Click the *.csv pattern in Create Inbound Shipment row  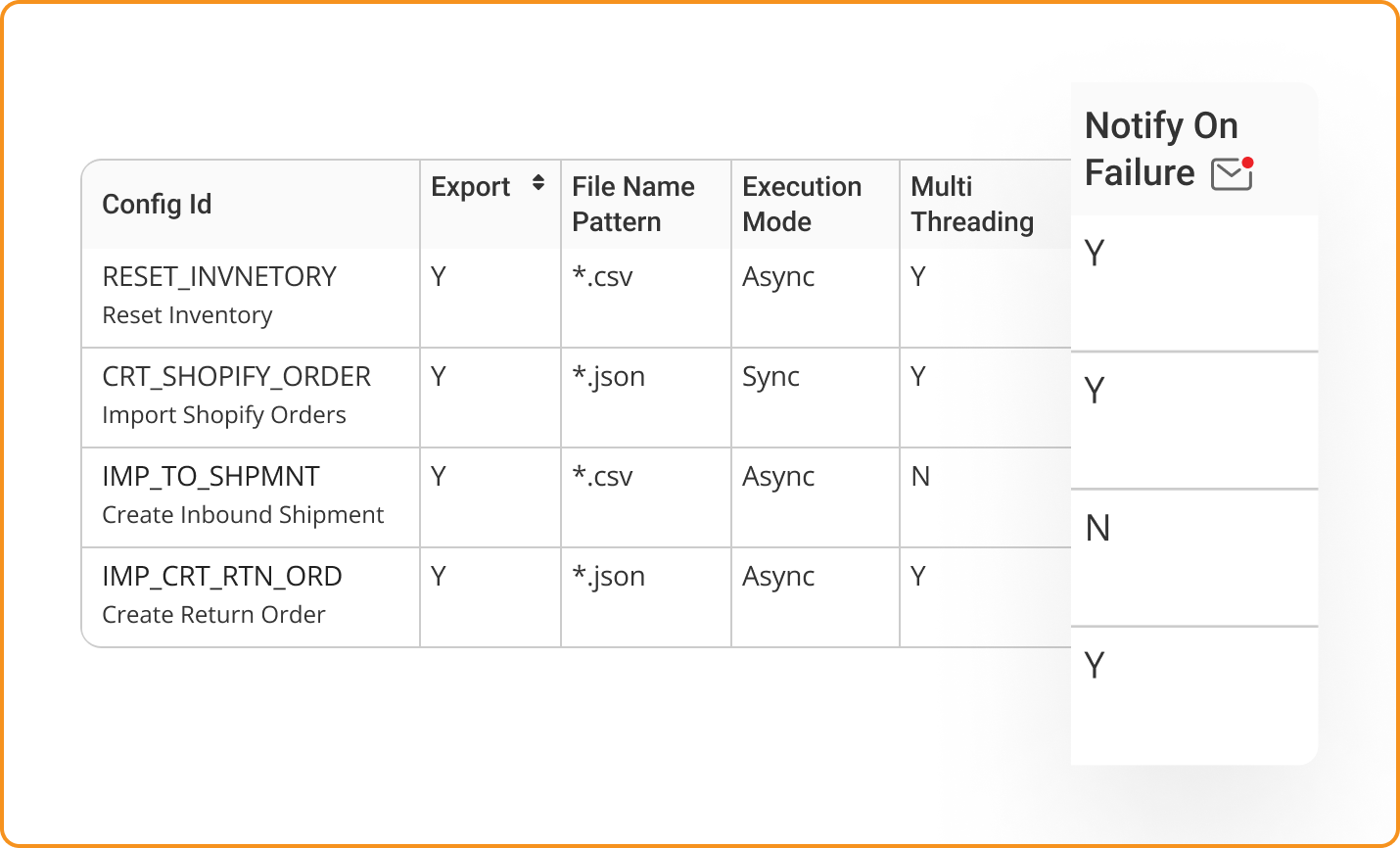pyautogui.click(x=602, y=477)
